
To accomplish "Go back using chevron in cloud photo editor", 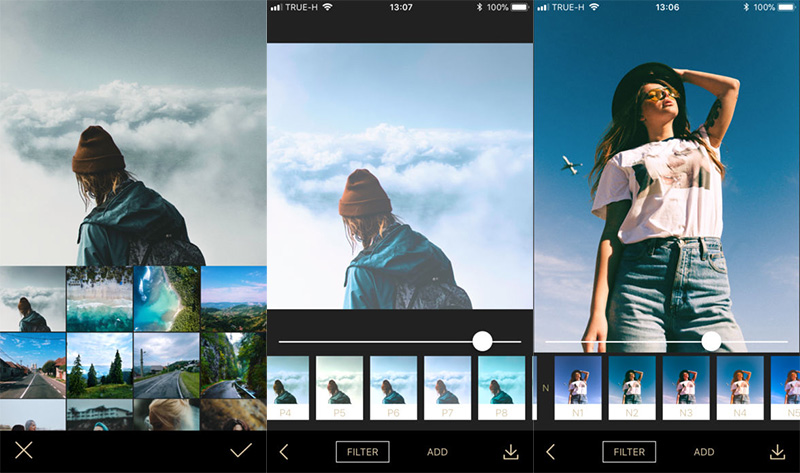I will pos(283,452).
